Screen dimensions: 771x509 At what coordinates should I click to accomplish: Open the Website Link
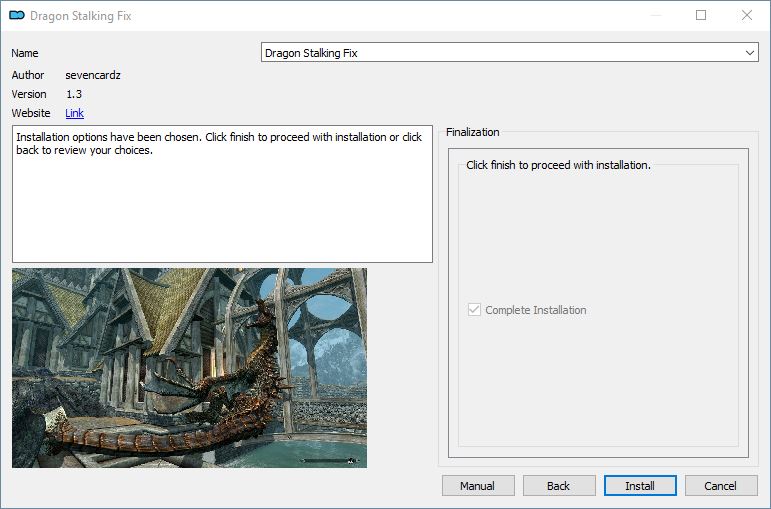74,113
